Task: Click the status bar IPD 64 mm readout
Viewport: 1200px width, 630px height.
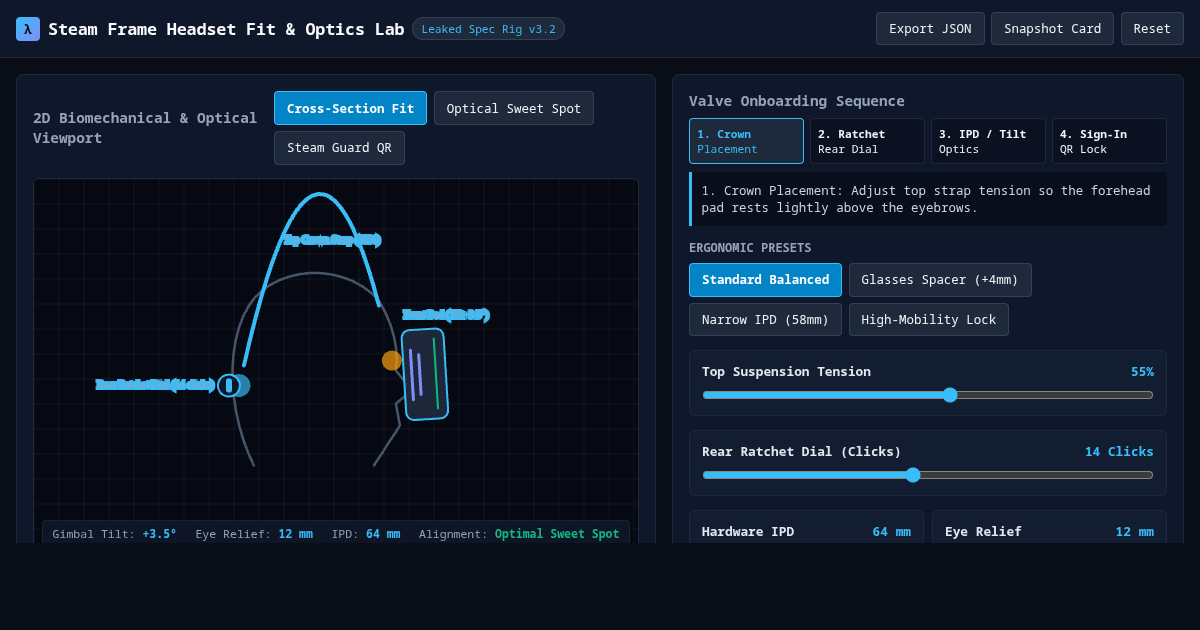Action: pyautogui.click(x=366, y=534)
